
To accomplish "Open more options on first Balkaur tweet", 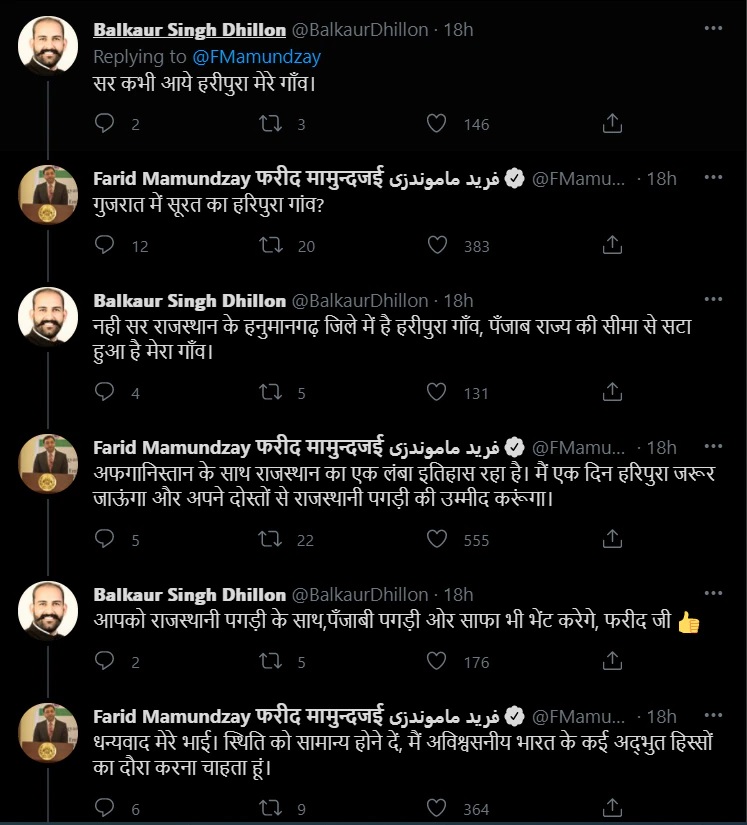I will [713, 30].
